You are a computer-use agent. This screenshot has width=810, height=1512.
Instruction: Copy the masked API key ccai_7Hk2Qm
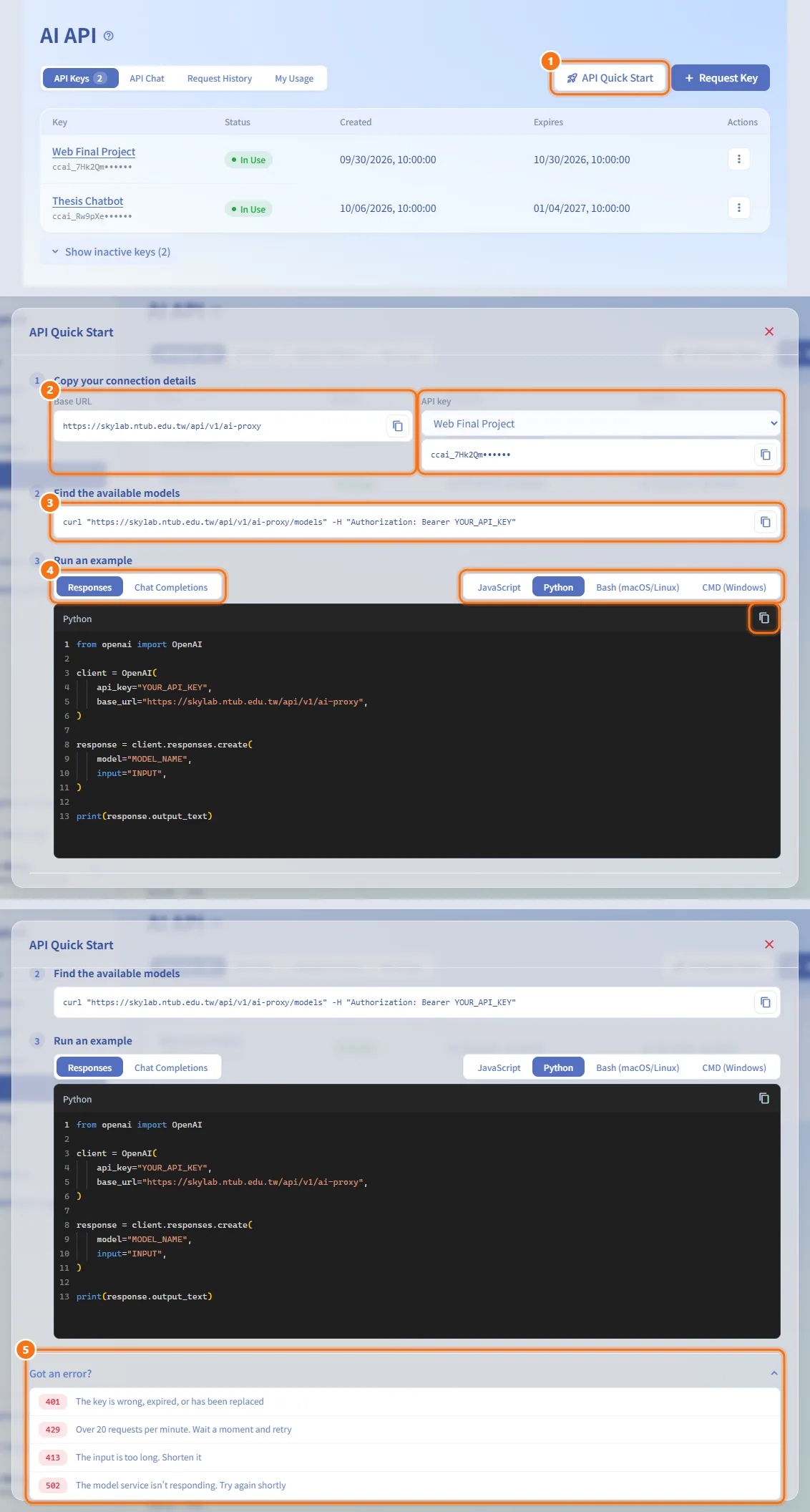[x=766, y=455]
